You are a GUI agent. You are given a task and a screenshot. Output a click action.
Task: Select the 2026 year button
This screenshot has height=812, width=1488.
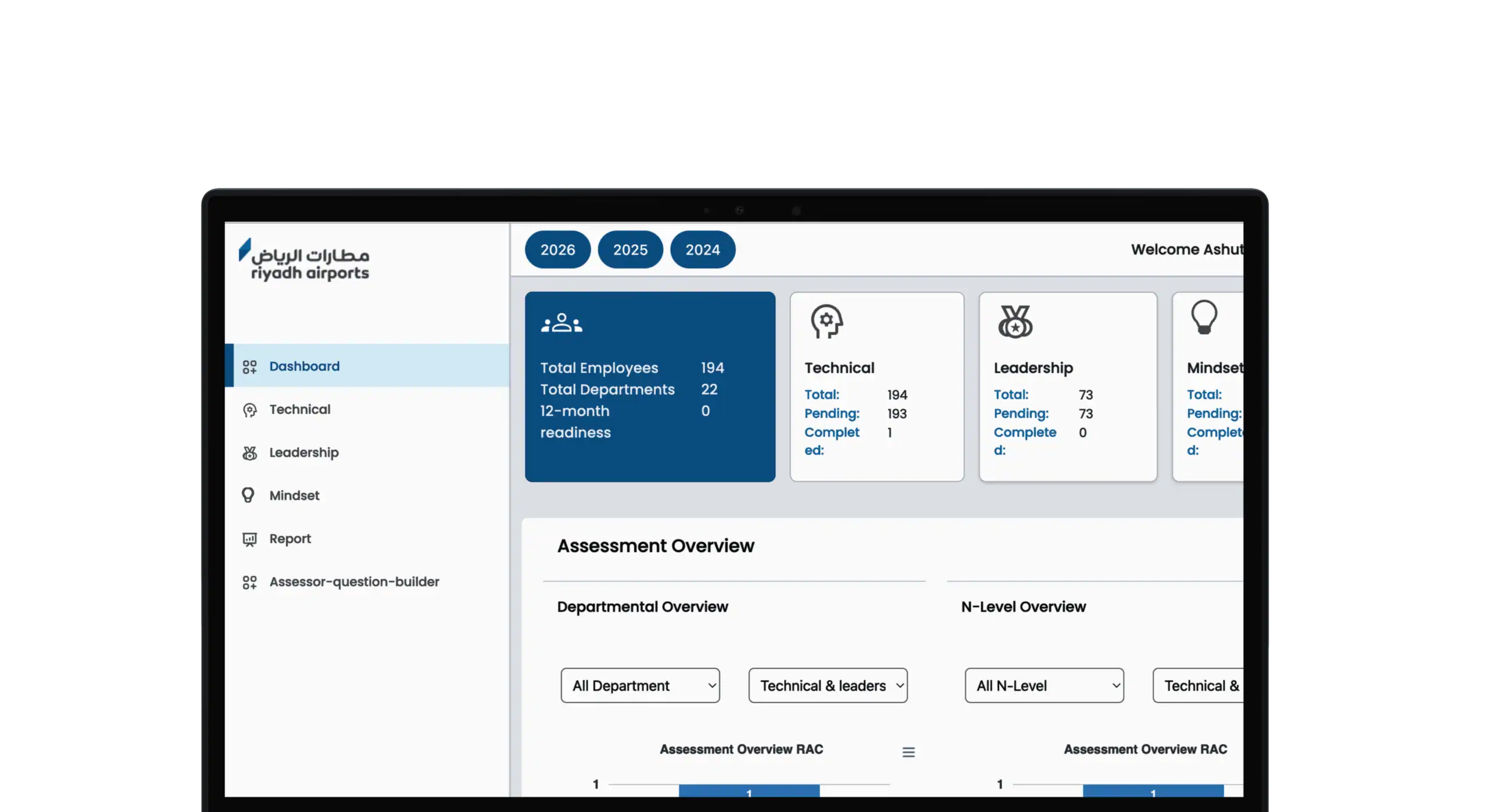click(557, 249)
